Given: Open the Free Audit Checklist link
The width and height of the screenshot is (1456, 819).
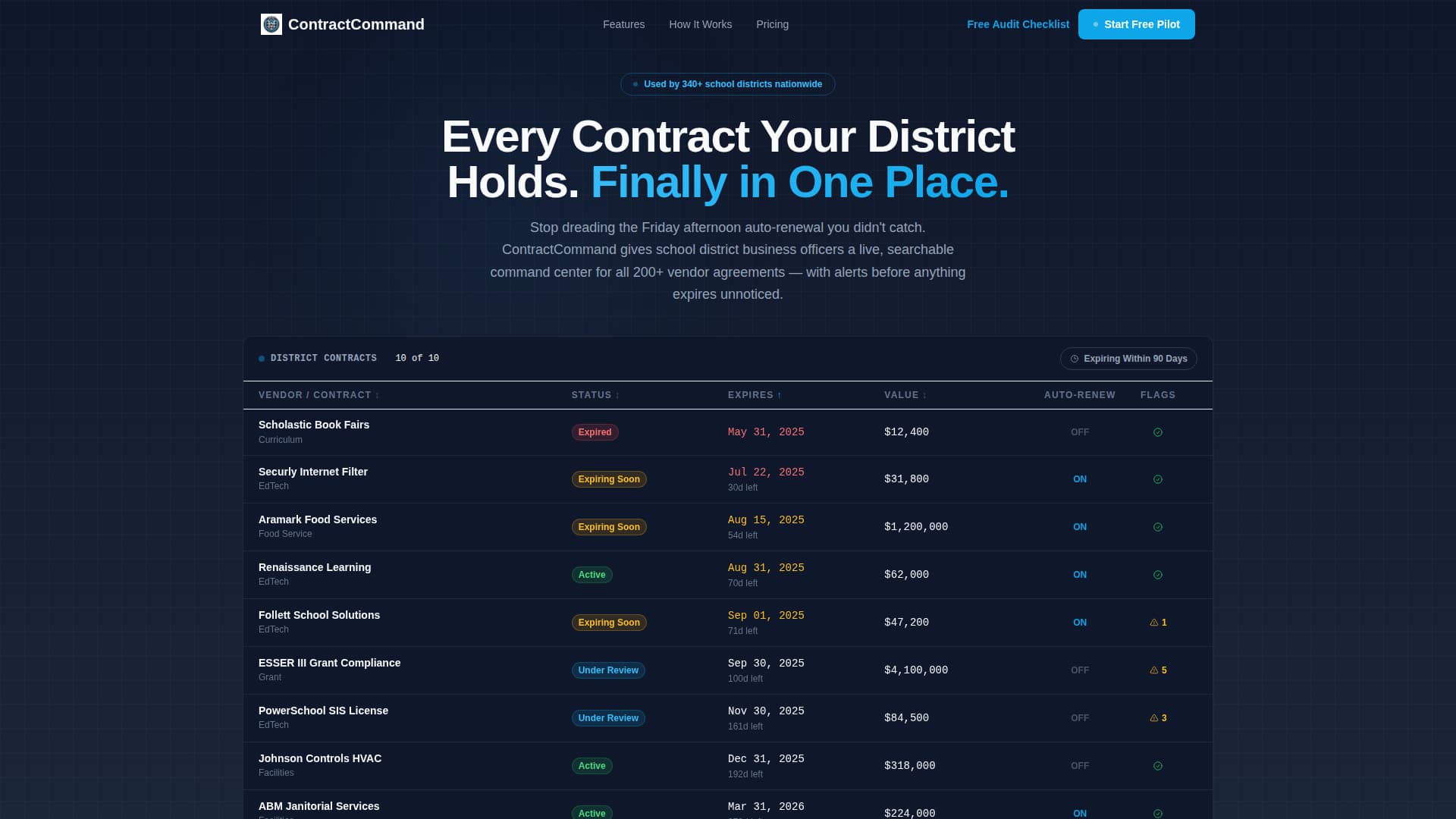Looking at the screenshot, I should [1018, 24].
